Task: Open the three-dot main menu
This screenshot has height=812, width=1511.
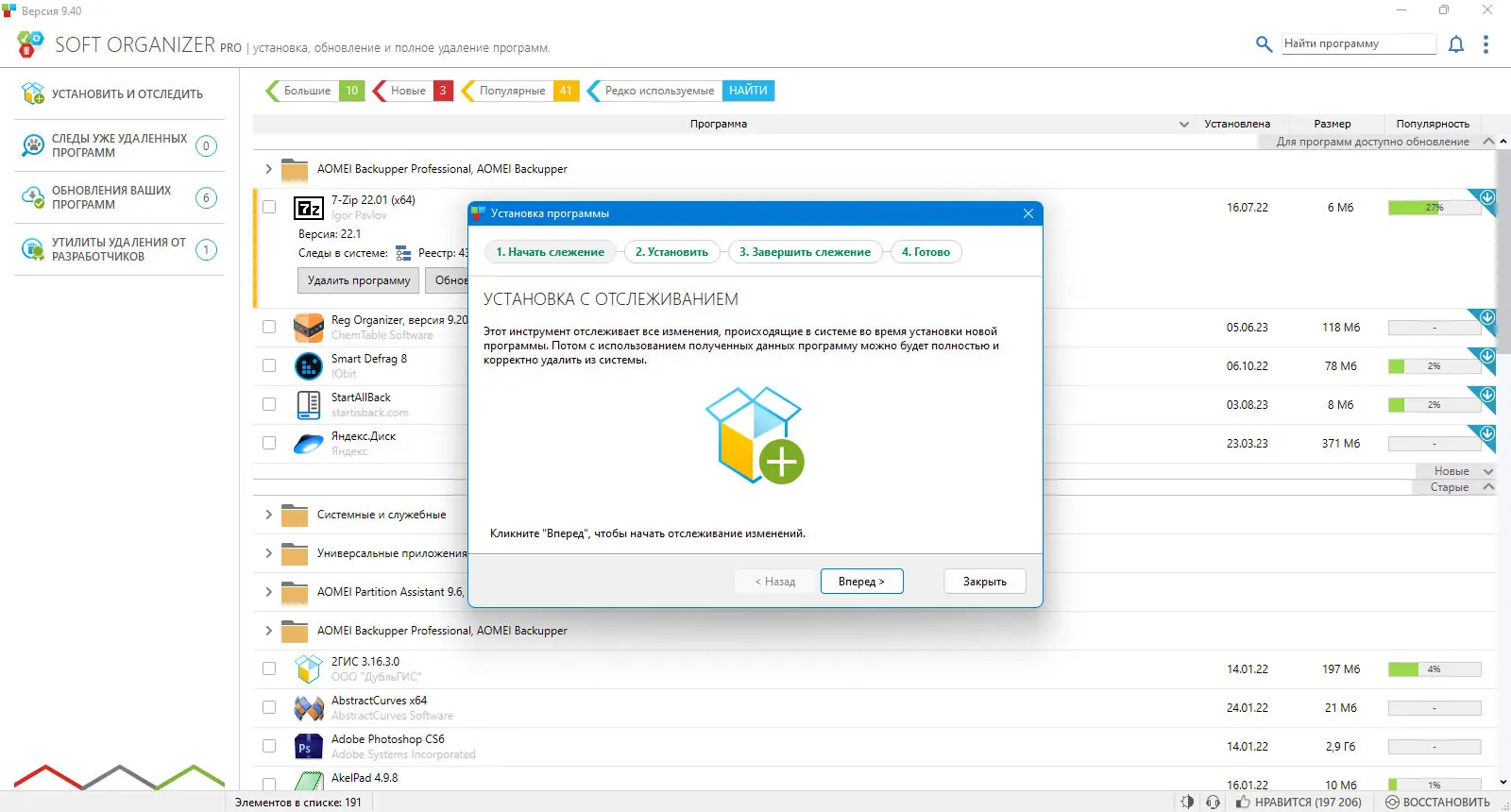Action: click(x=1486, y=44)
